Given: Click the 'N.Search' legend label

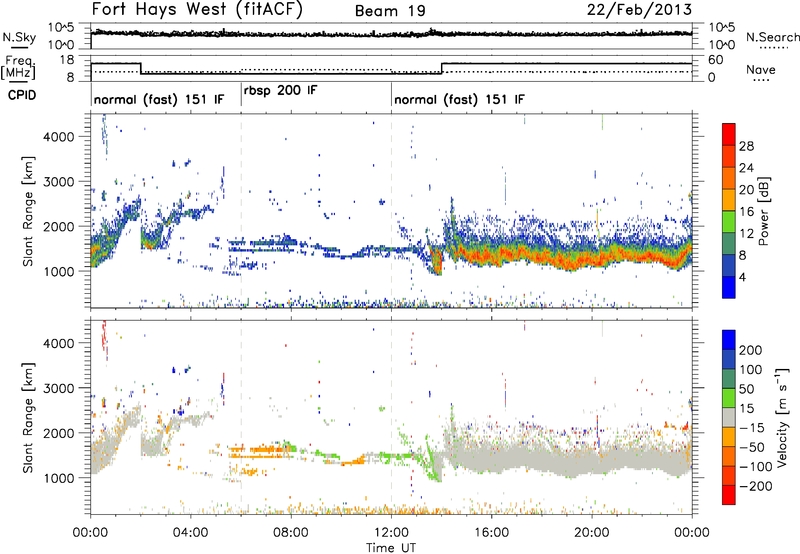Looking at the screenshot, I should pos(772,37).
